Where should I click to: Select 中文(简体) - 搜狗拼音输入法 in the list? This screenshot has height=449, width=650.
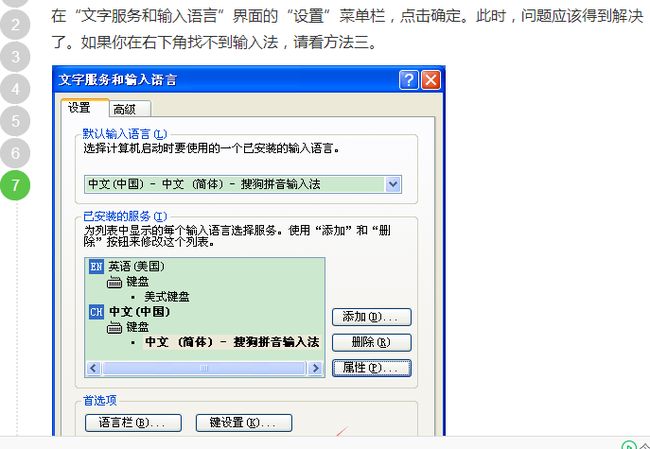(x=232, y=342)
